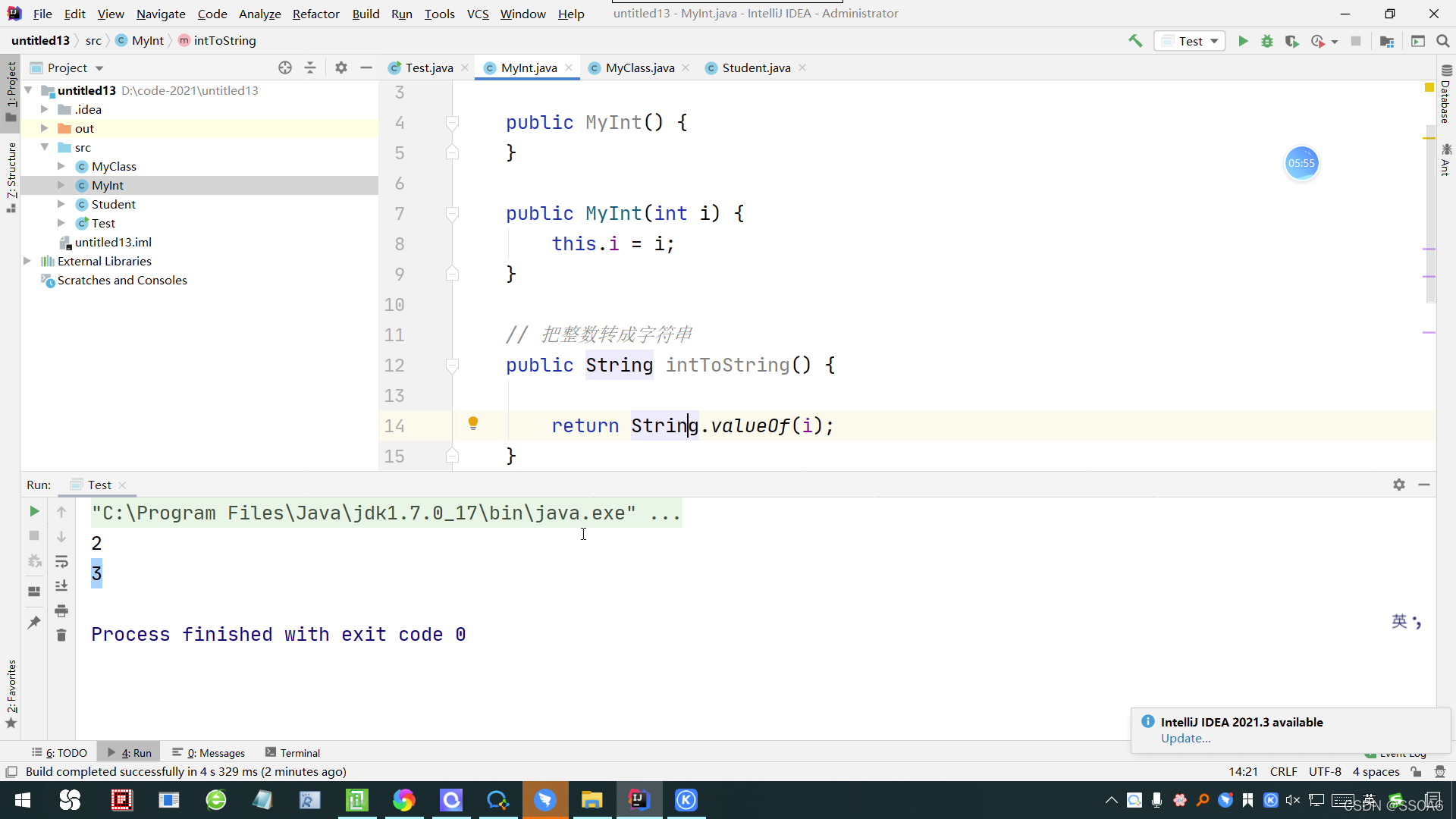The image size is (1456, 819).
Task: Open Run with Profiler dropdown arrow
Action: (x=1335, y=42)
